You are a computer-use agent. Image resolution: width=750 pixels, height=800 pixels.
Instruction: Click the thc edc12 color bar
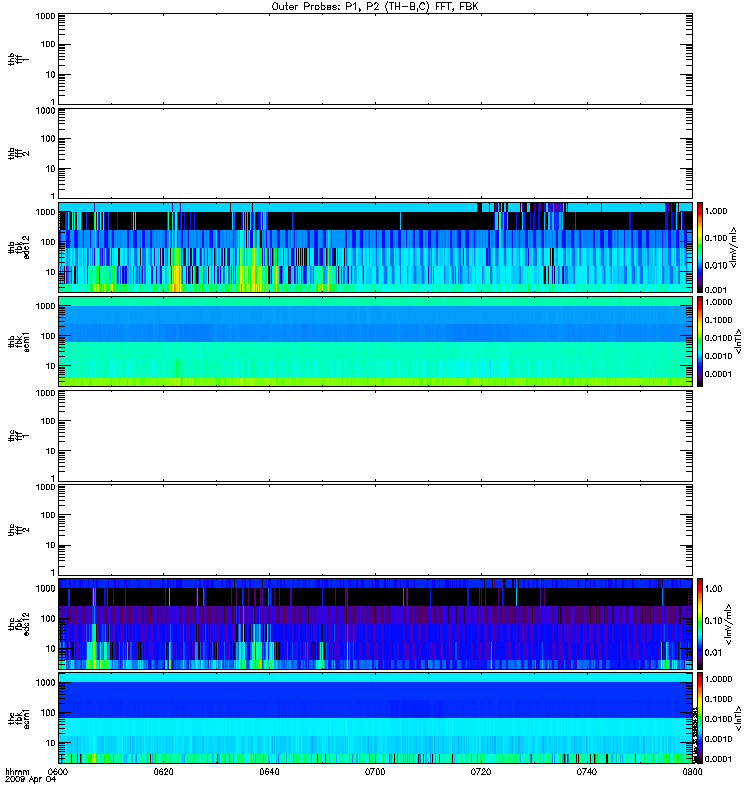click(x=700, y=624)
